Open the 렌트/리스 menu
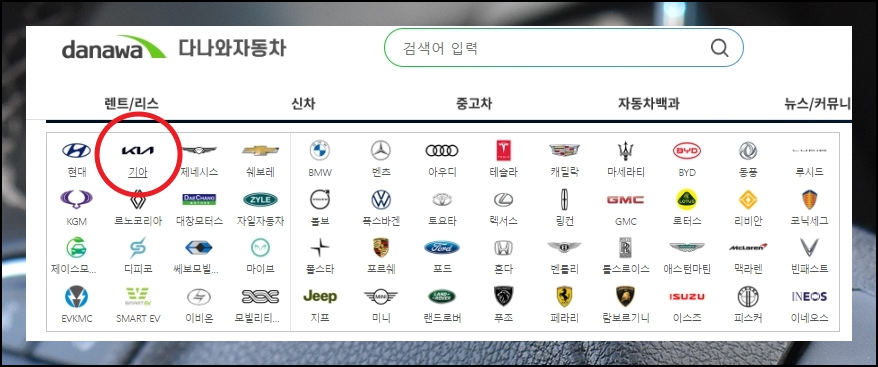878x367 pixels. click(x=132, y=104)
